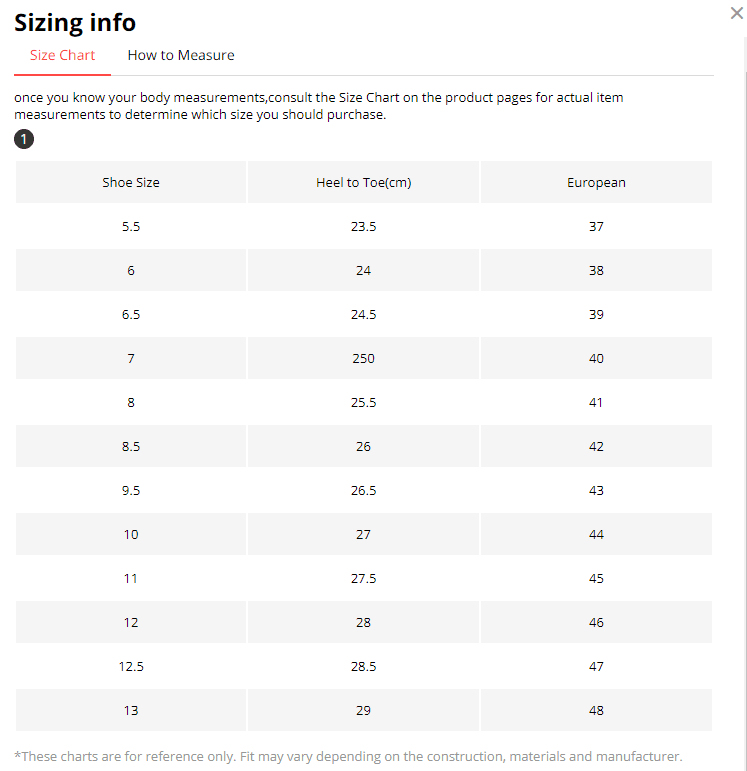Click European size 38 cell
747x771 pixels.
[x=596, y=271]
